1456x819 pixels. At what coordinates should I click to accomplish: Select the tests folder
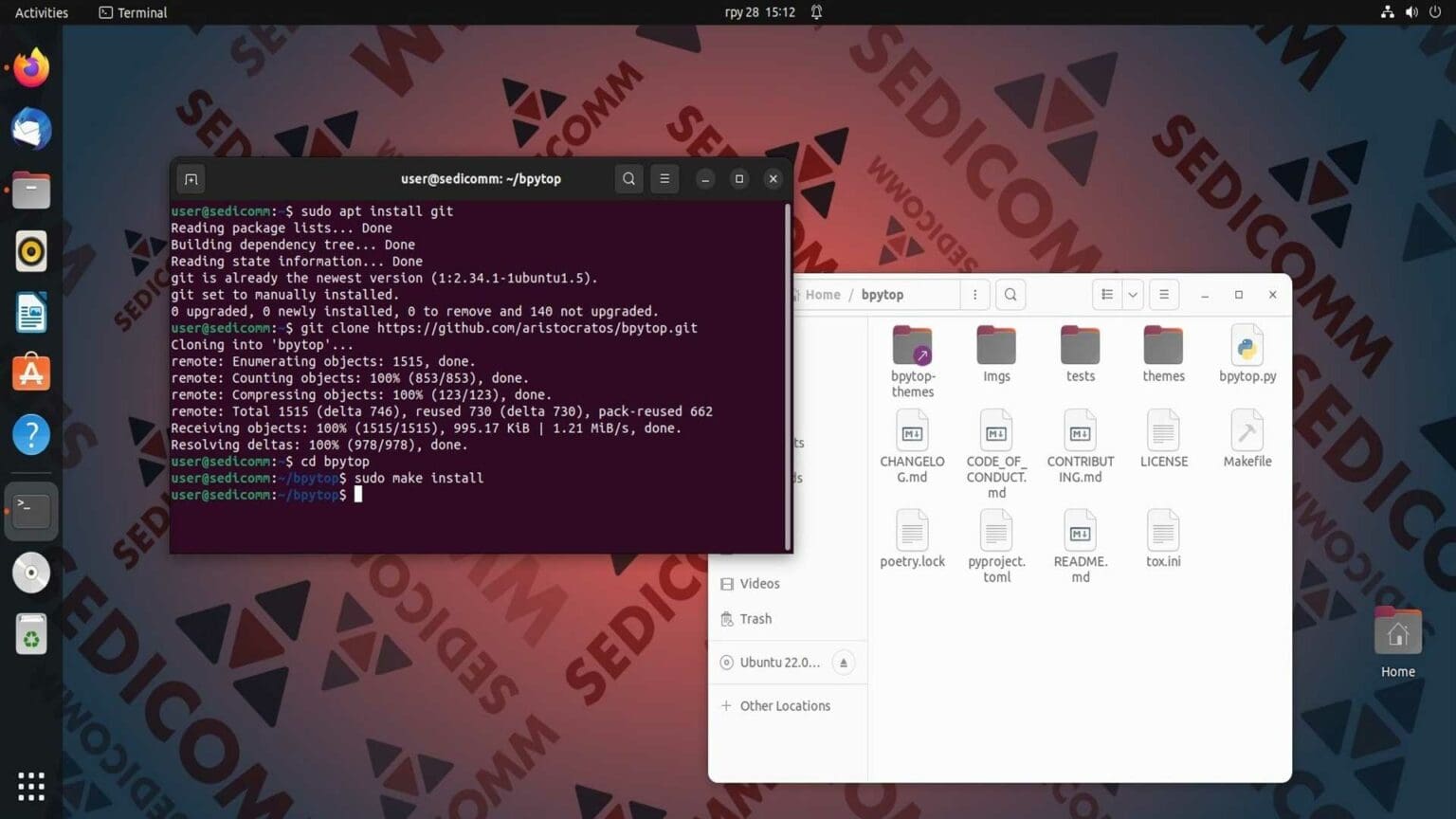coord(1080,354)
